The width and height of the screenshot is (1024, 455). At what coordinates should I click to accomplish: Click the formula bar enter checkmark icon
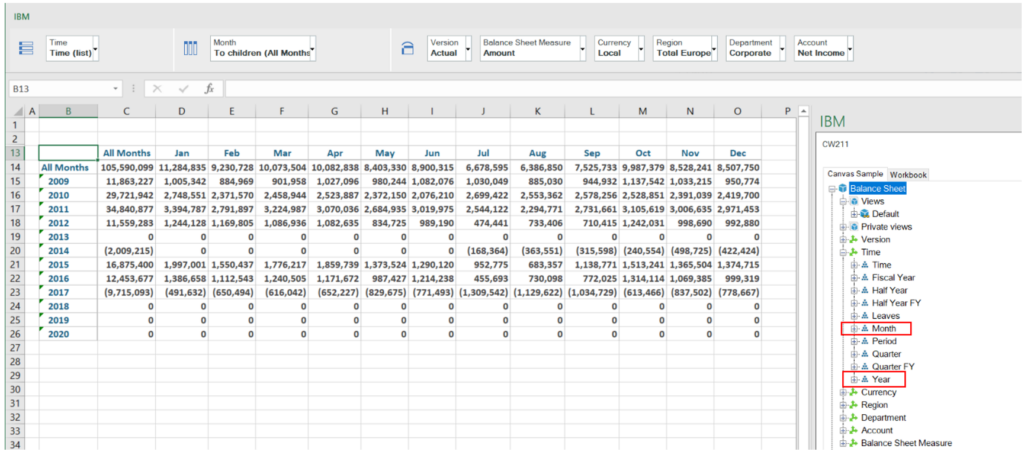pyautogui.click(x=183, y=89)
